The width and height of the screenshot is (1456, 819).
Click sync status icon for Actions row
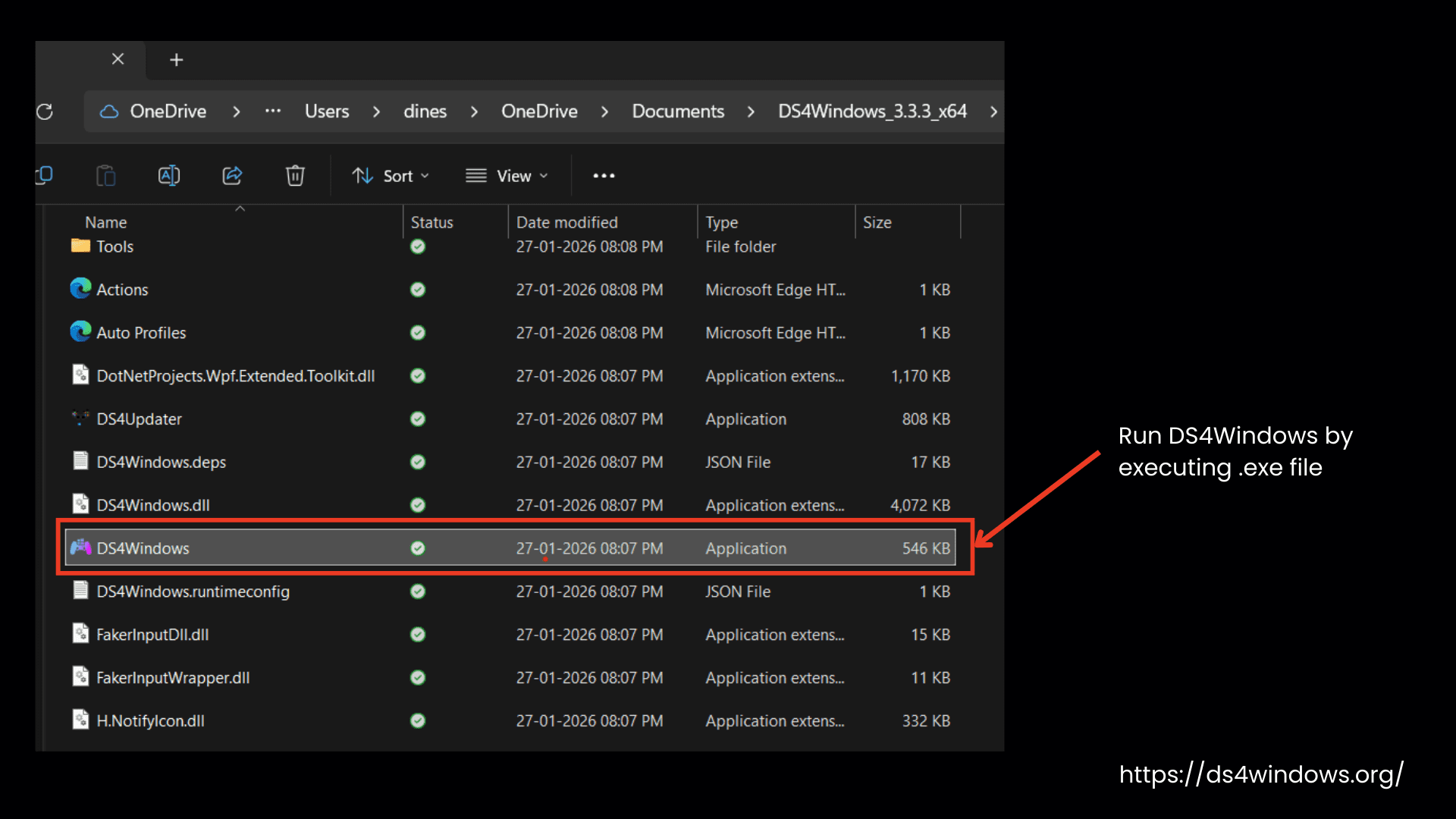[418, 290]
